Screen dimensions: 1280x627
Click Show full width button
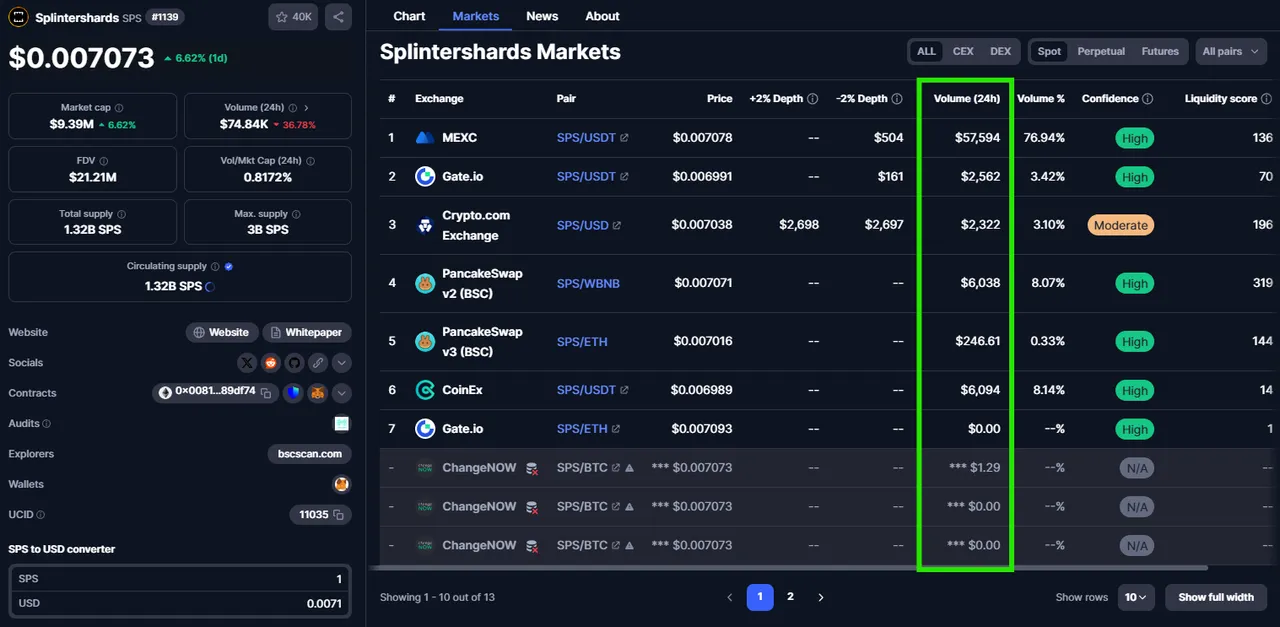tap(1216, 597)
